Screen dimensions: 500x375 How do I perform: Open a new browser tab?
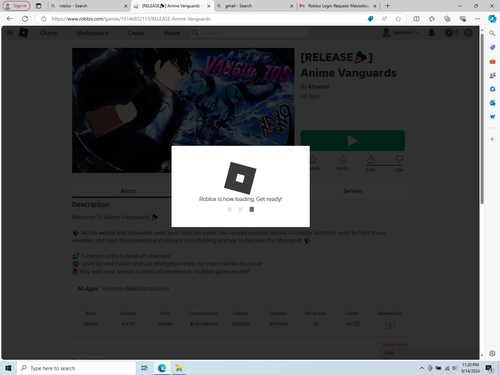387,6
